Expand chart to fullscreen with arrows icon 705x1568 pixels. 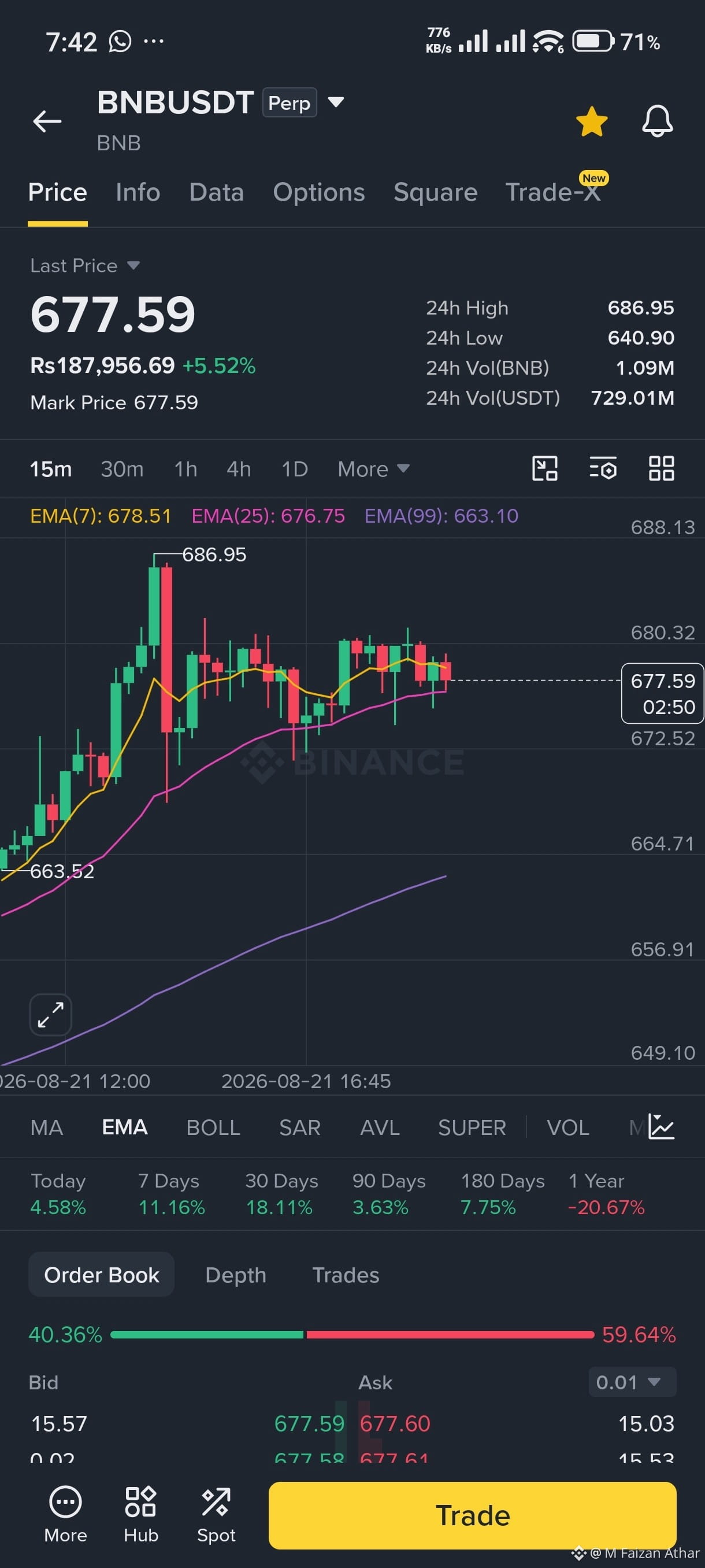click(x=50, y=1014)
